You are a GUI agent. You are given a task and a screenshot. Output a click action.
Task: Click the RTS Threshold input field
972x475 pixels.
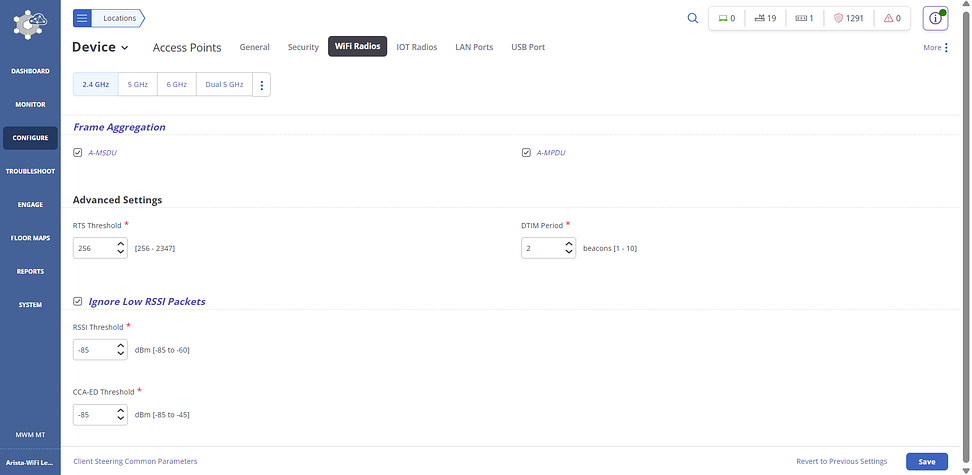93,247
